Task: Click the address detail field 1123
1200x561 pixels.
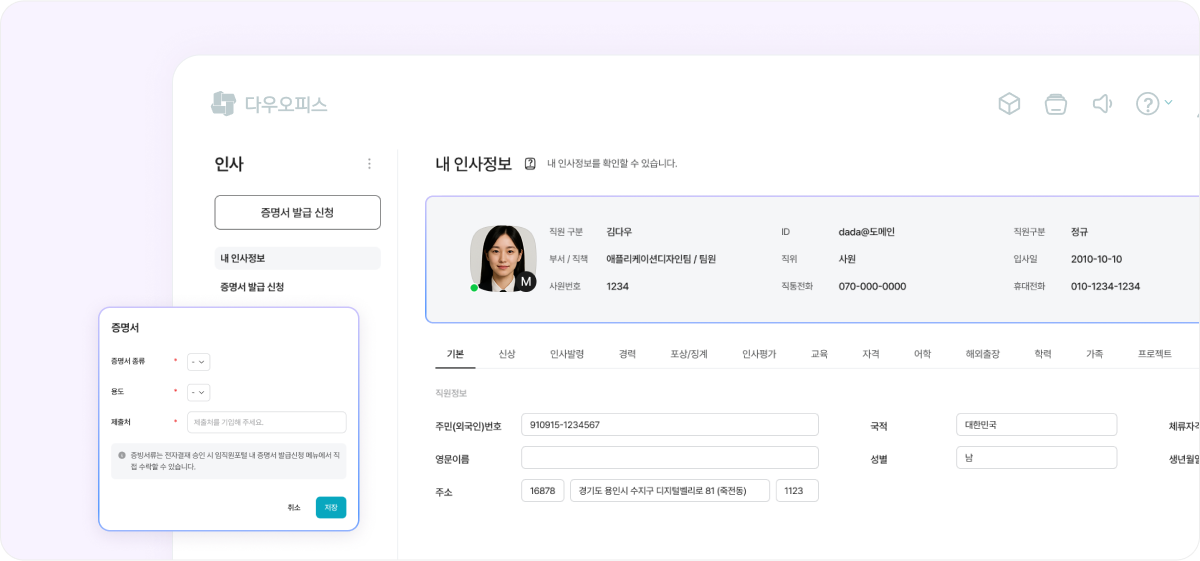Action: 797,491
